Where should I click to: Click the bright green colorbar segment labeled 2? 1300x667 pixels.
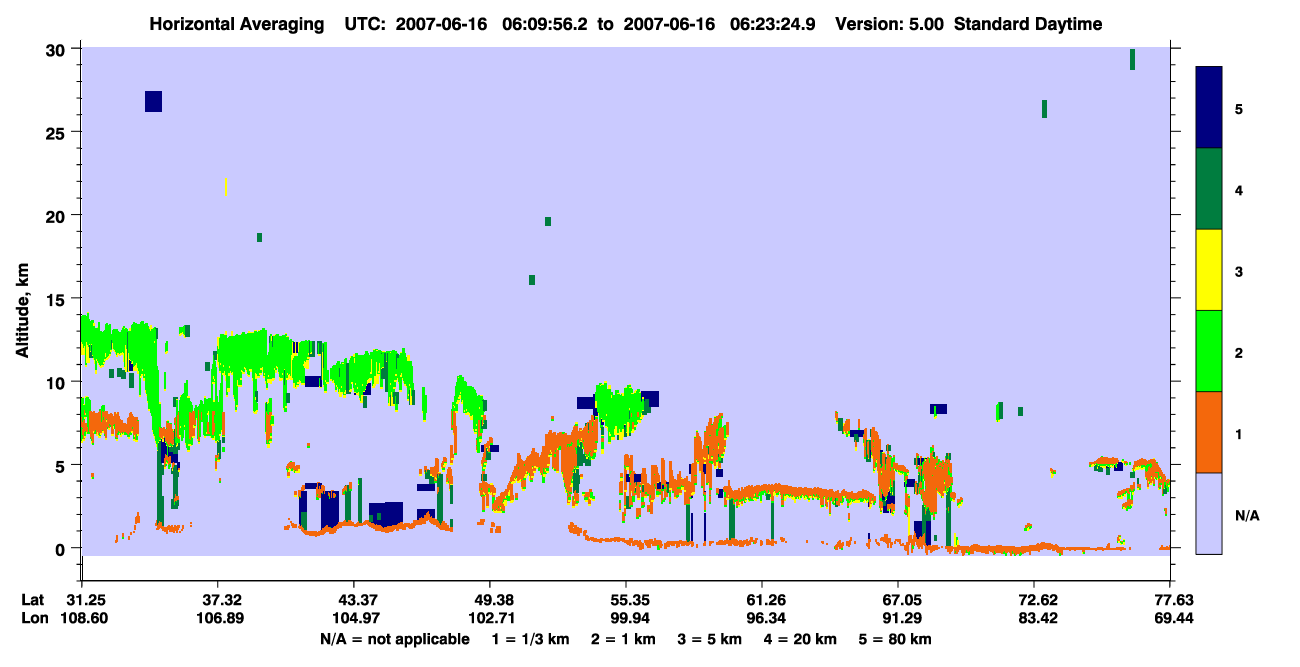tap(1209, 351)
